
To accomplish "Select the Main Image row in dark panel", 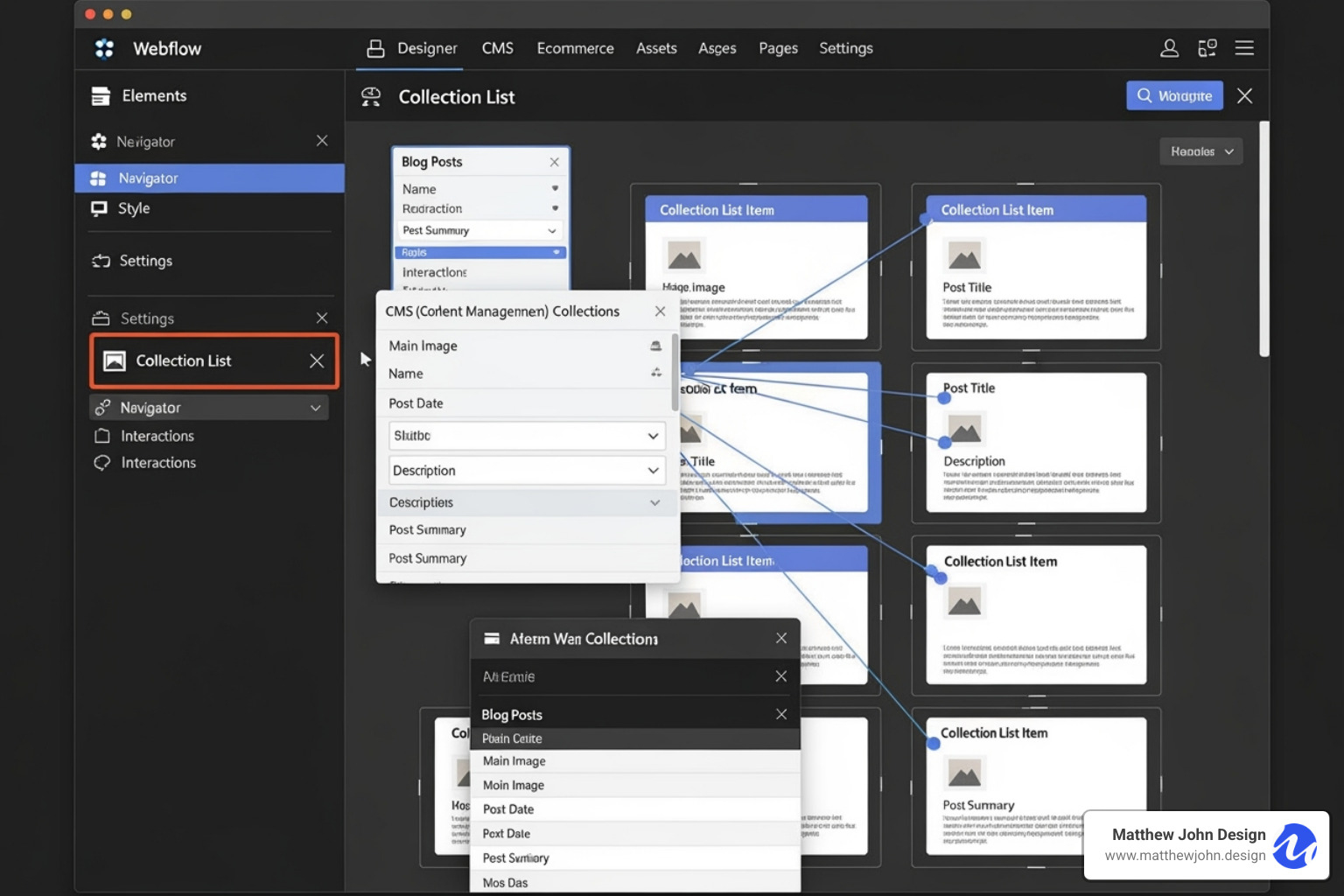I will tap(635, 761).
